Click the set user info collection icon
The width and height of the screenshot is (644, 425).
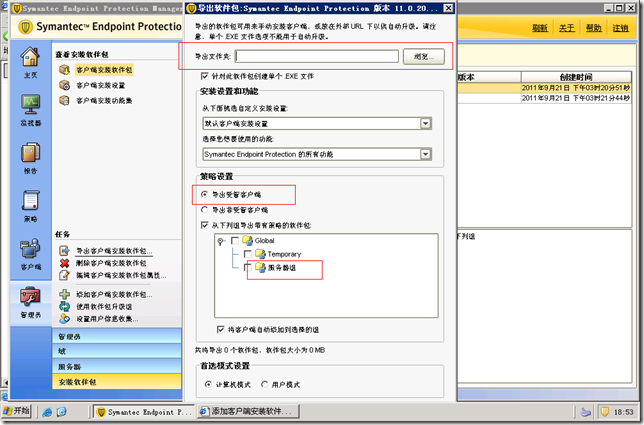[x=64, y=319]
